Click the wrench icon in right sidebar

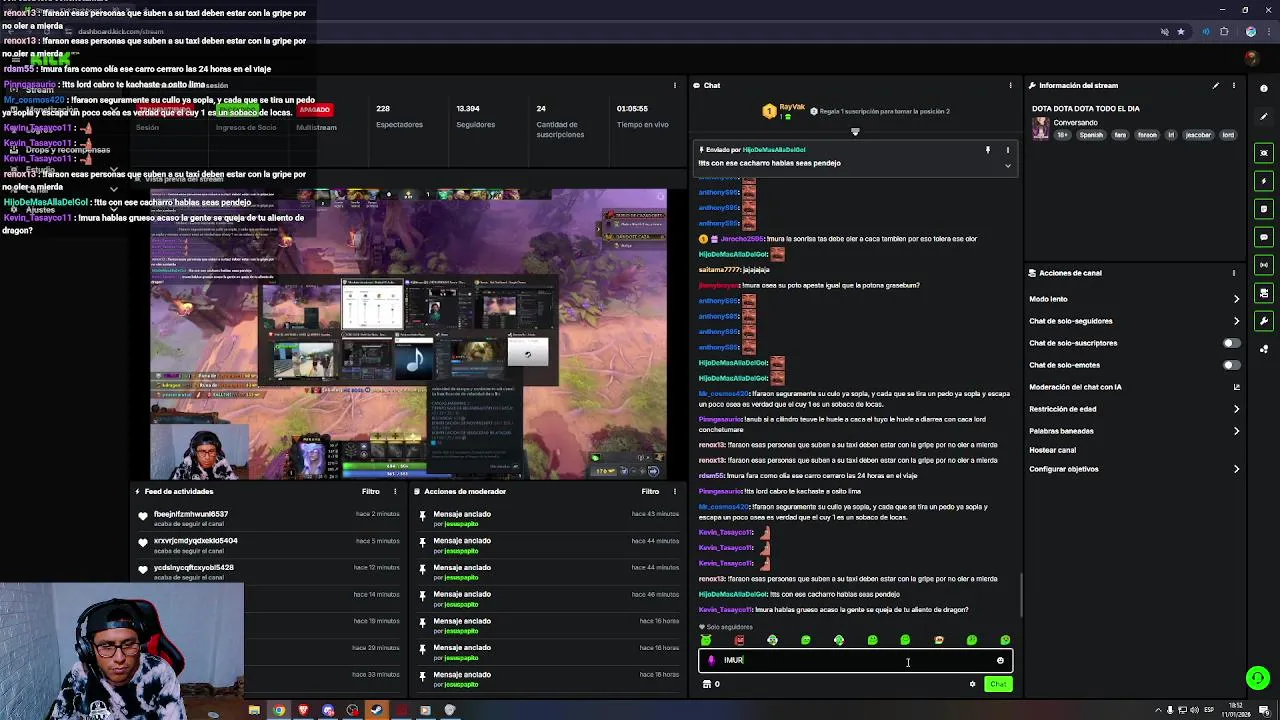pyautogui.click(x=1264, y=321)
